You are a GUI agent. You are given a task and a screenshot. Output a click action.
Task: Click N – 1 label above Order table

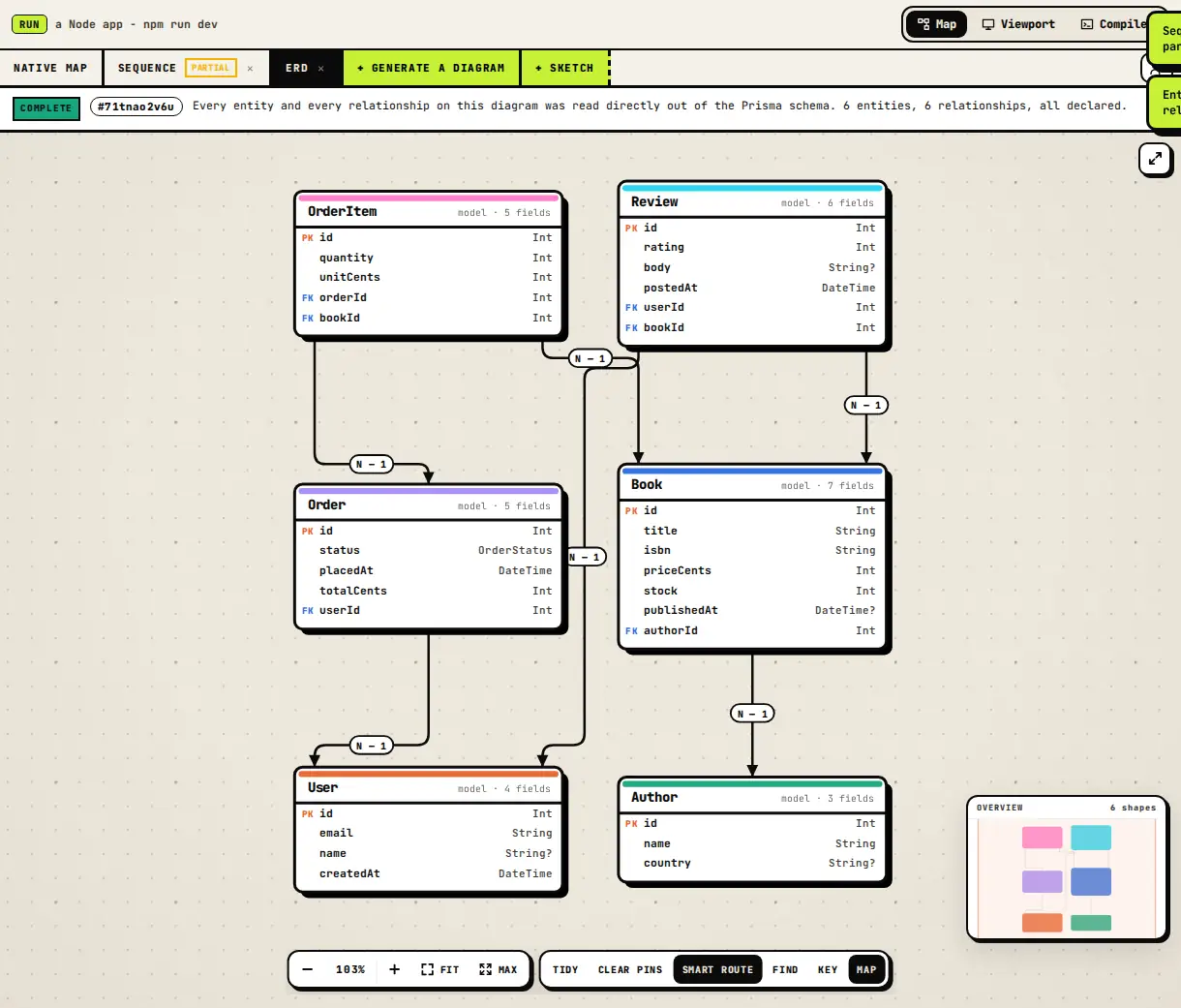(371, 464)
